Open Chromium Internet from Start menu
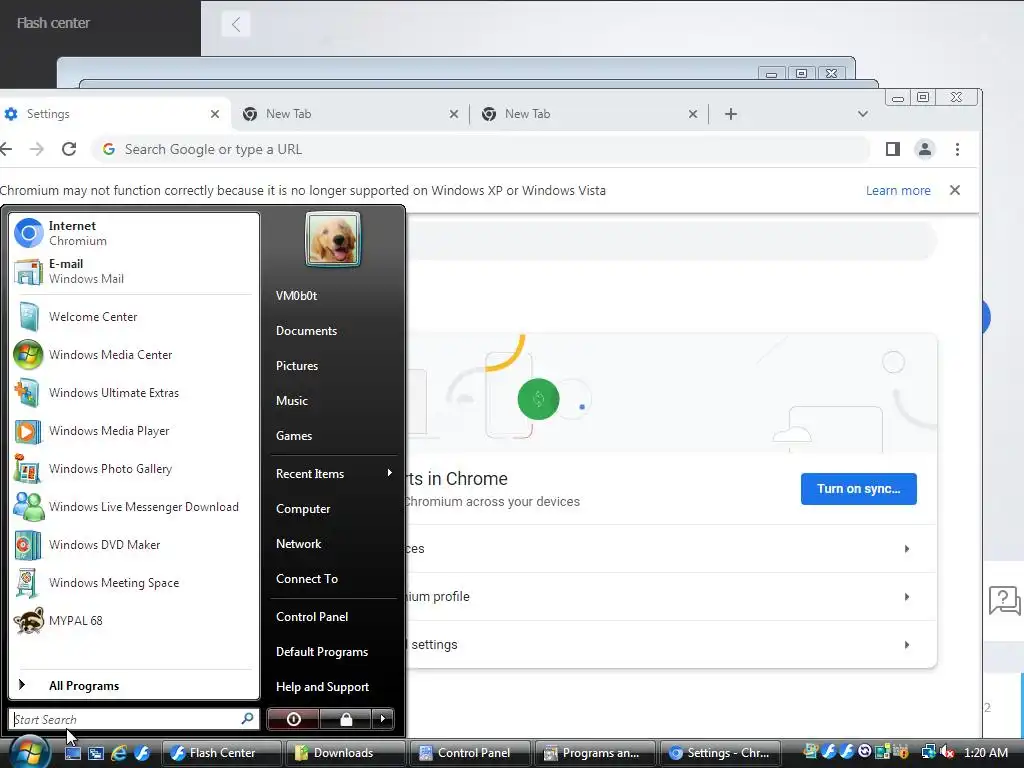The height and width of the screenshot is (768, 1024). pos(134,233)
